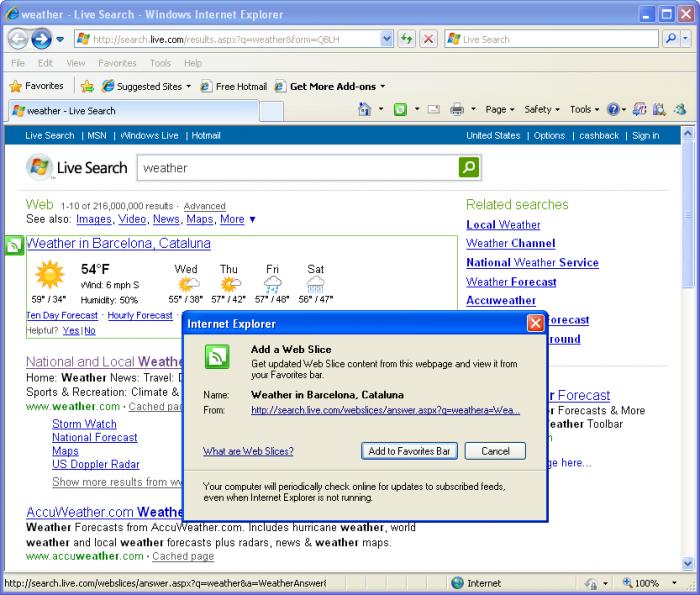
Task: Click the green search magnifier button
Action: 469,167
